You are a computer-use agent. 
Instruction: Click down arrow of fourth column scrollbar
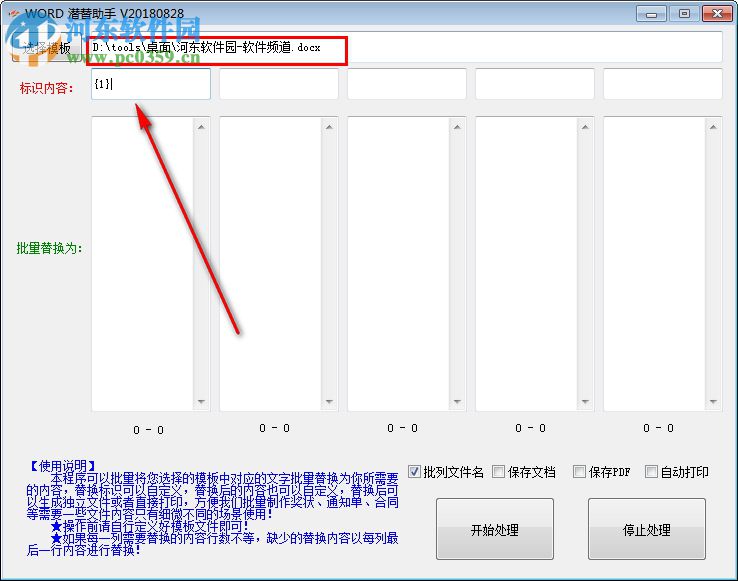(x=586, y=402)
